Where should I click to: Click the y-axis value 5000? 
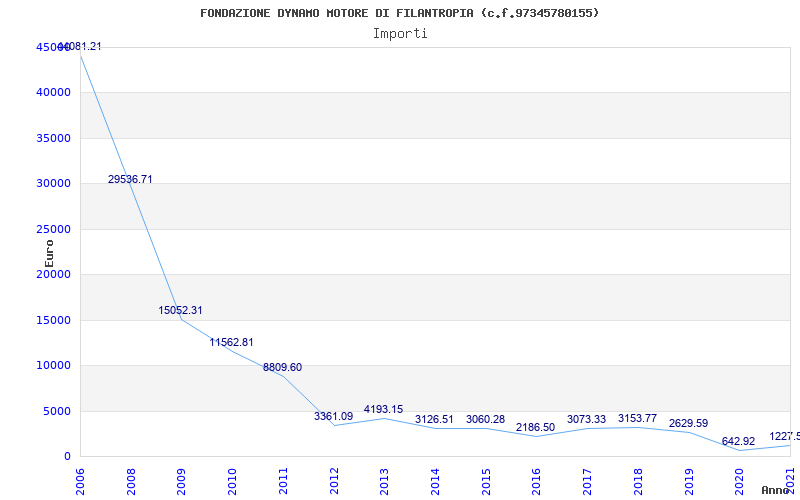(57, 411)
